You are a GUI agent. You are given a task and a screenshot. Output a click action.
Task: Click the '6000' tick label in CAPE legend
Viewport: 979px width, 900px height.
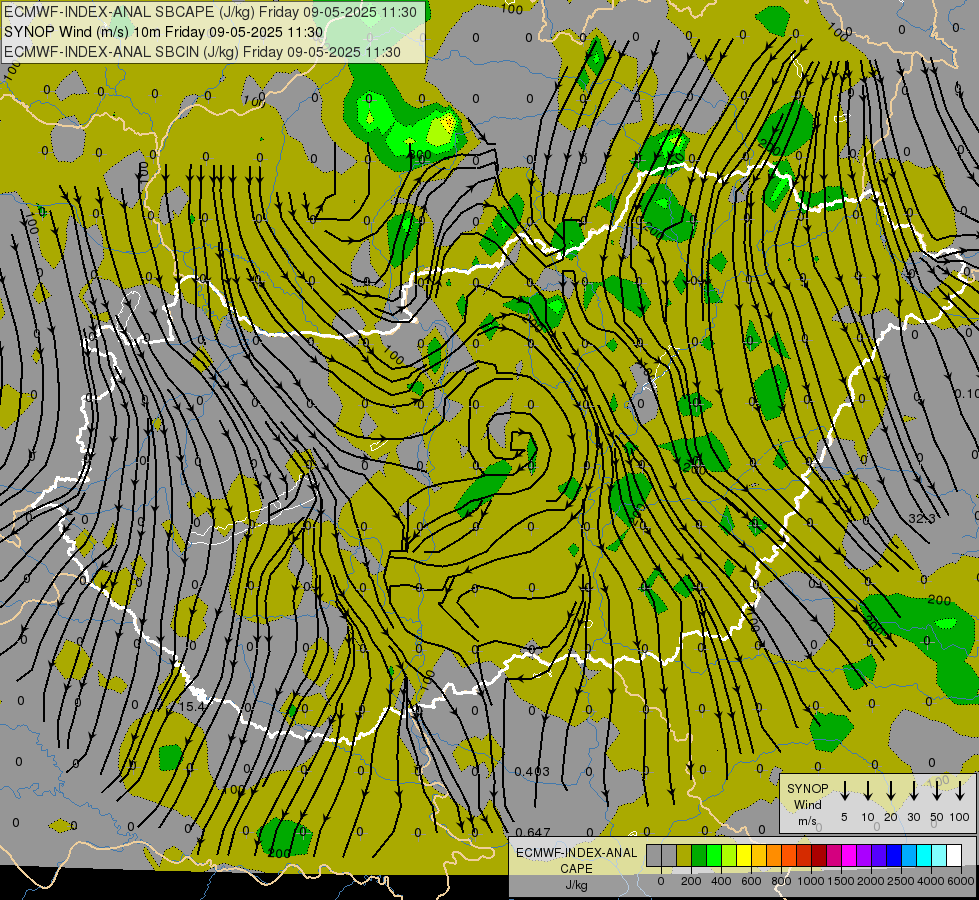point(961,881)
